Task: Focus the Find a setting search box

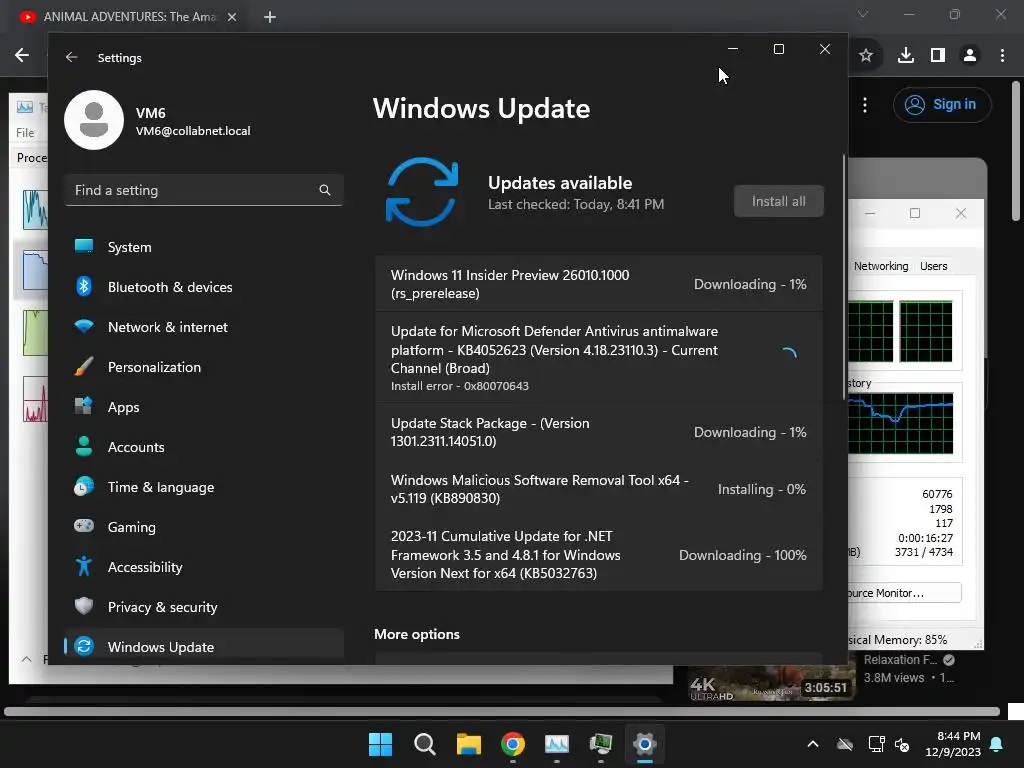Action: click(x=204, y=190)
